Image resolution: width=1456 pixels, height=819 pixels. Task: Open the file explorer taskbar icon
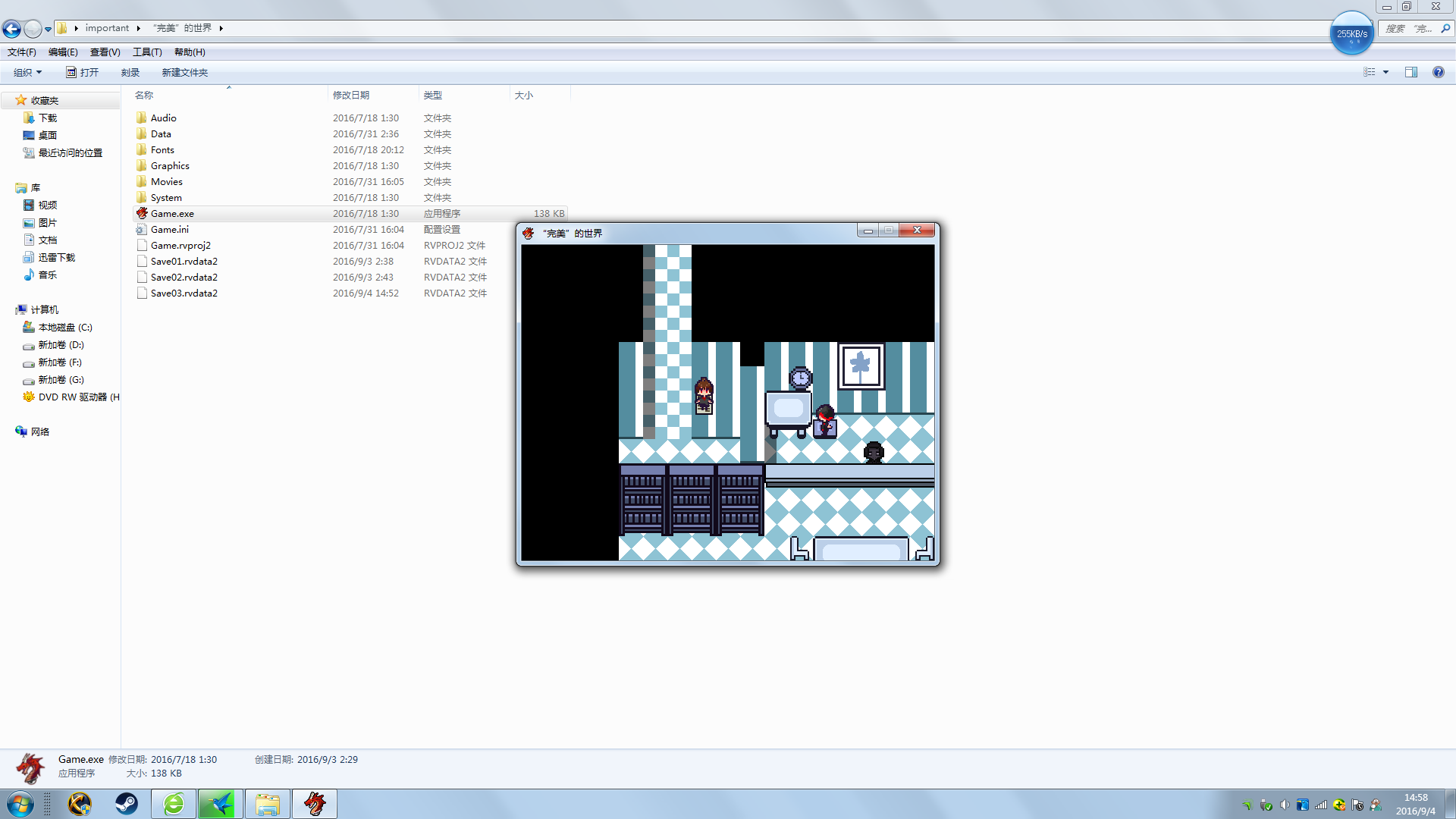[267, 804]
